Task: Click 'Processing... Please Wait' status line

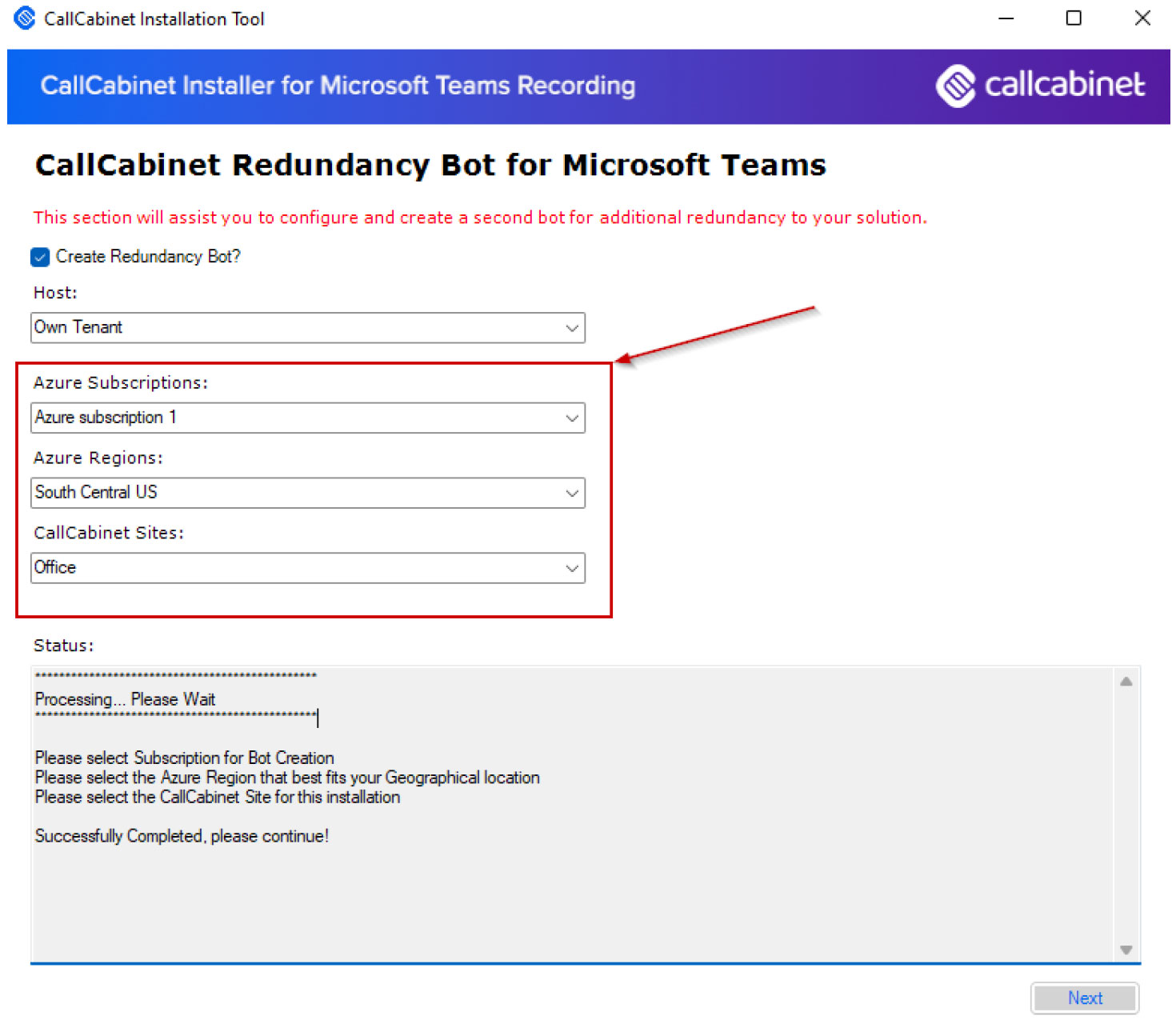Action: pos(125,699)
